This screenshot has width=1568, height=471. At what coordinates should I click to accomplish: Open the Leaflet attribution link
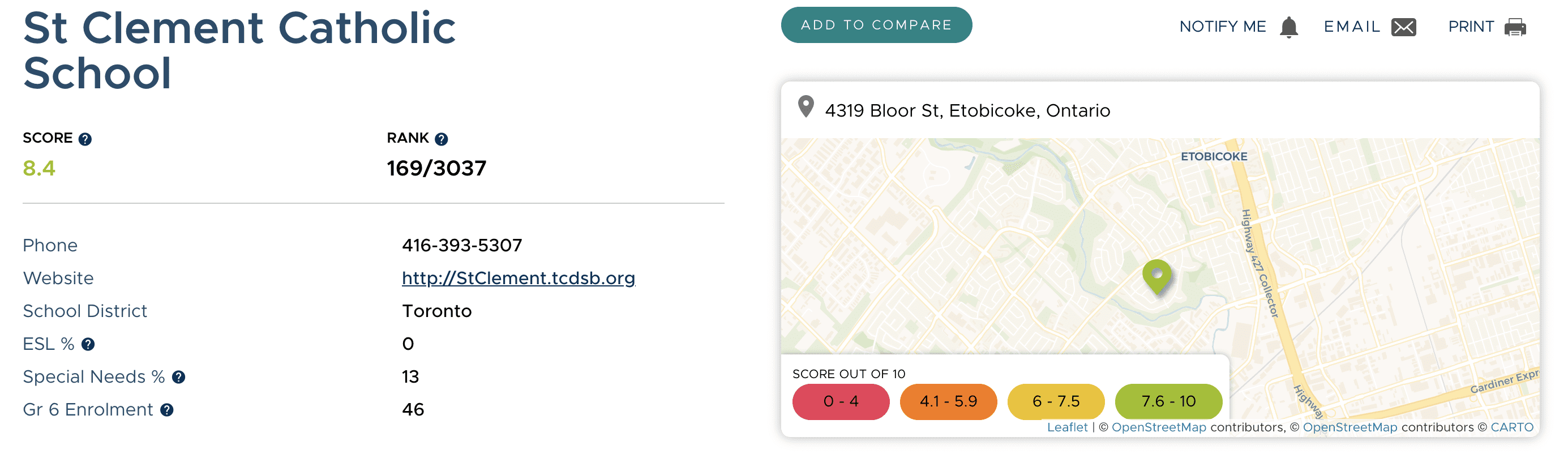coord(1066,427)
